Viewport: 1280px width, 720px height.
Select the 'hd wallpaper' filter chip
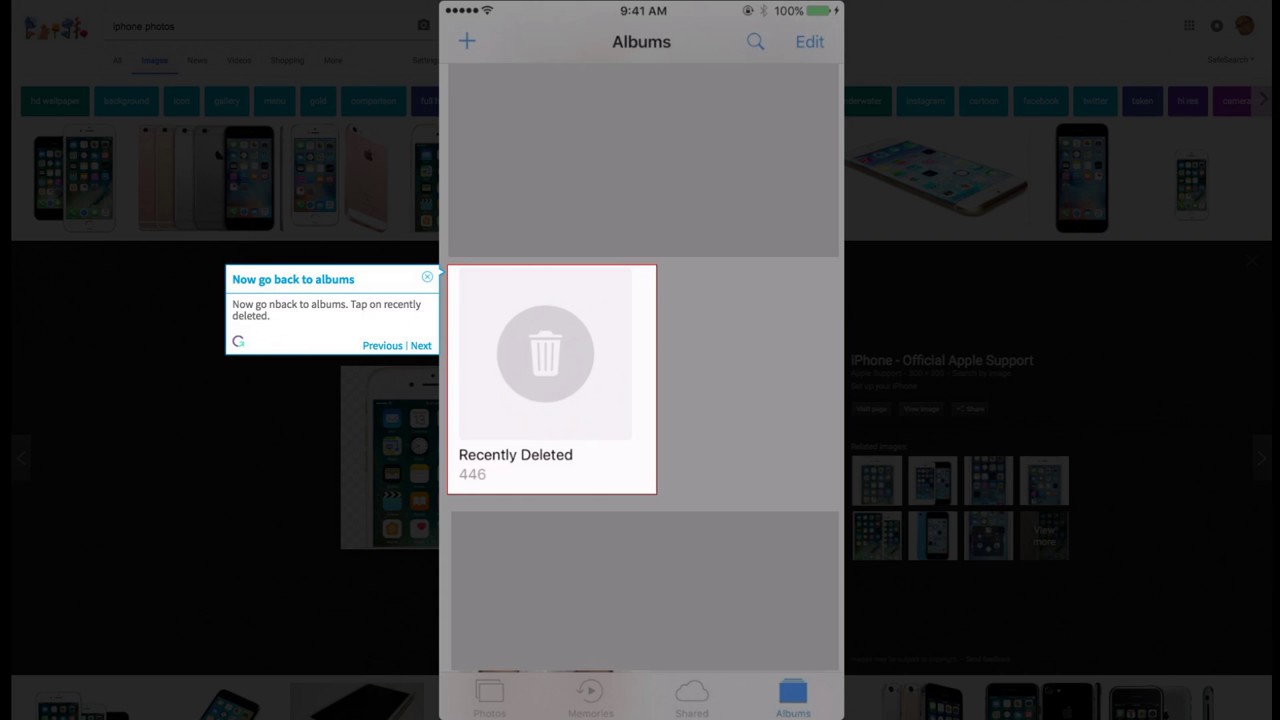pos(55,101)
